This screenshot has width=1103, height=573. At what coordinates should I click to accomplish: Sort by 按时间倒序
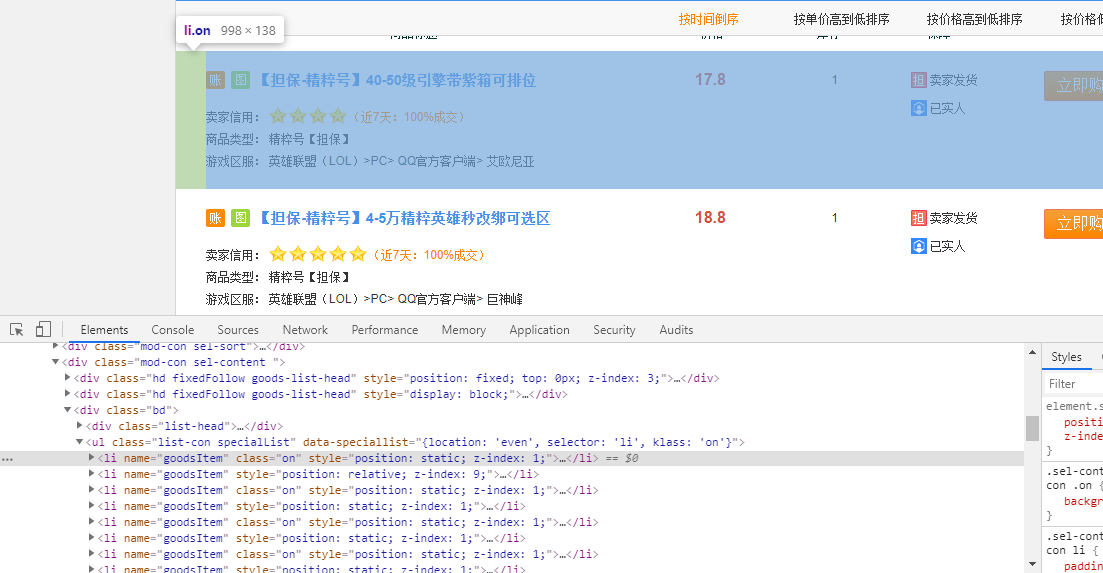tap(708, 19)
